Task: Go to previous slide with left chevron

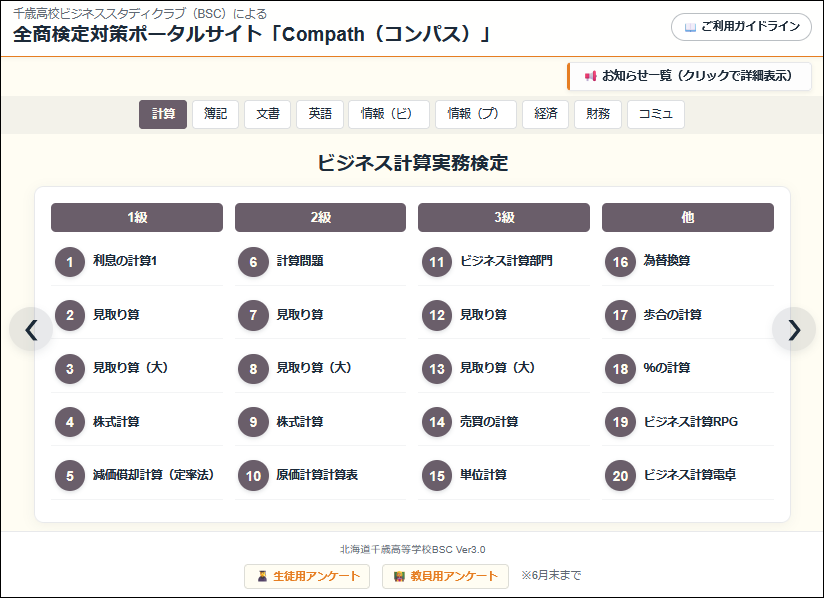Action: pyautogui.click(x=31, y=329)
